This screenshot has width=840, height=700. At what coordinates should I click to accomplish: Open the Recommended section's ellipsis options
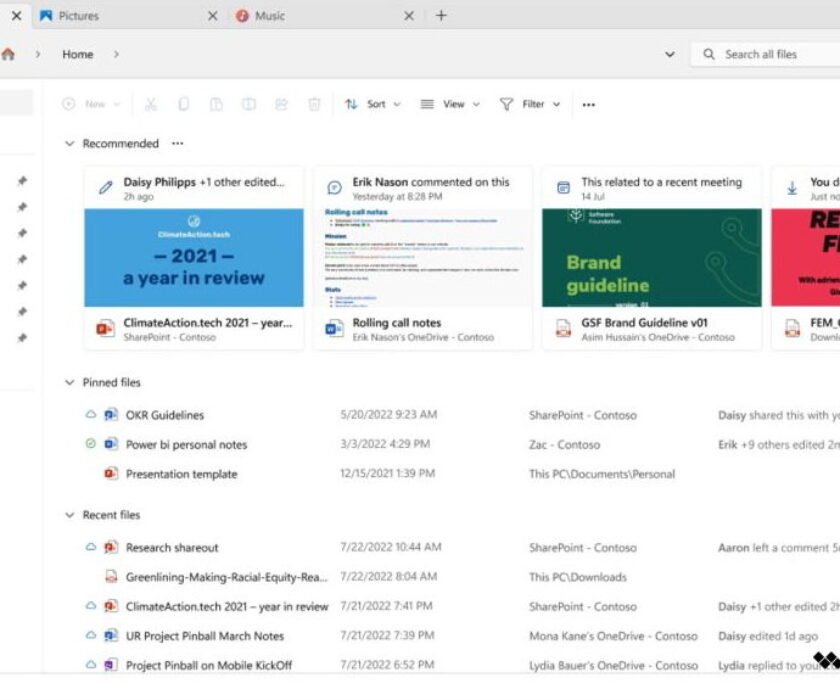(178, 143)
